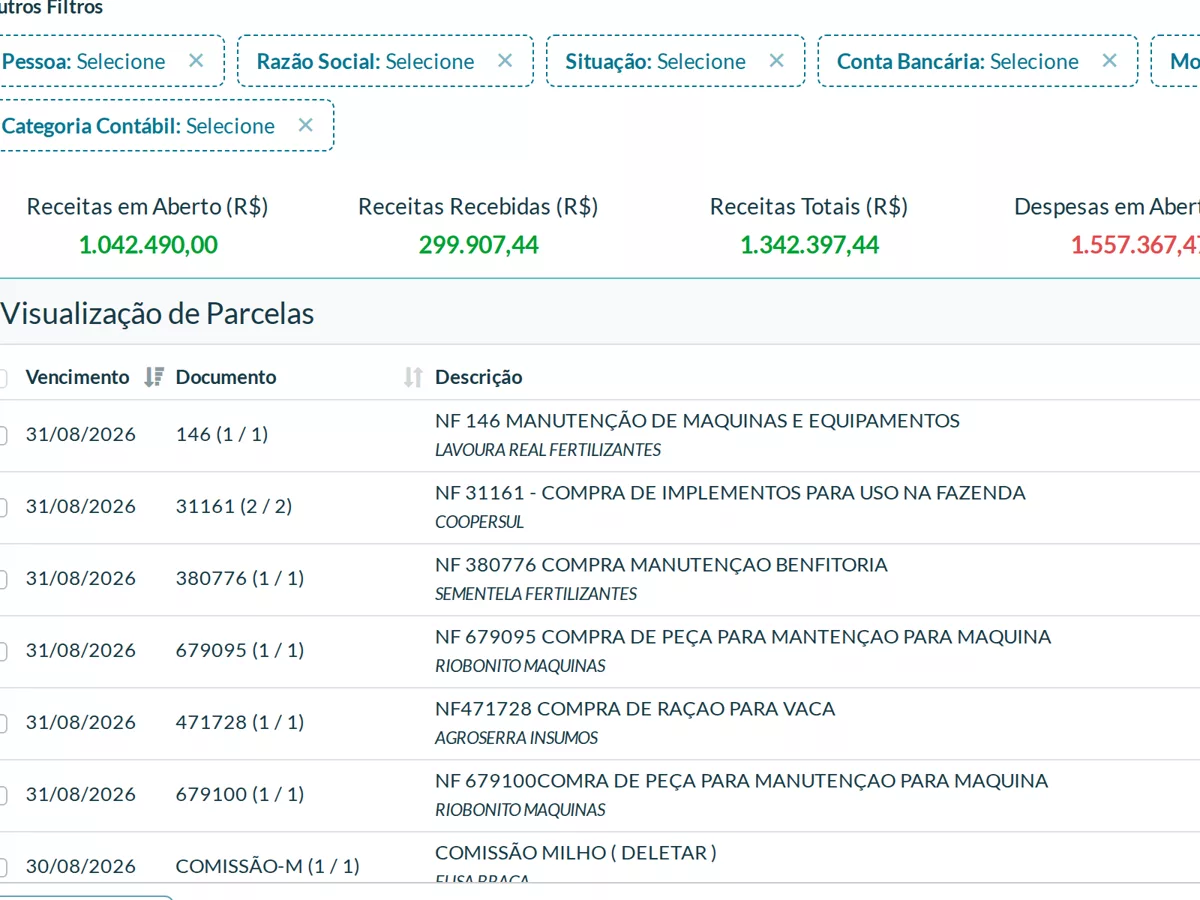Open NF 679095 COMPRA DE PEÇA description
The height and width of the screenshot is (900, 1200).
point(743,637)
